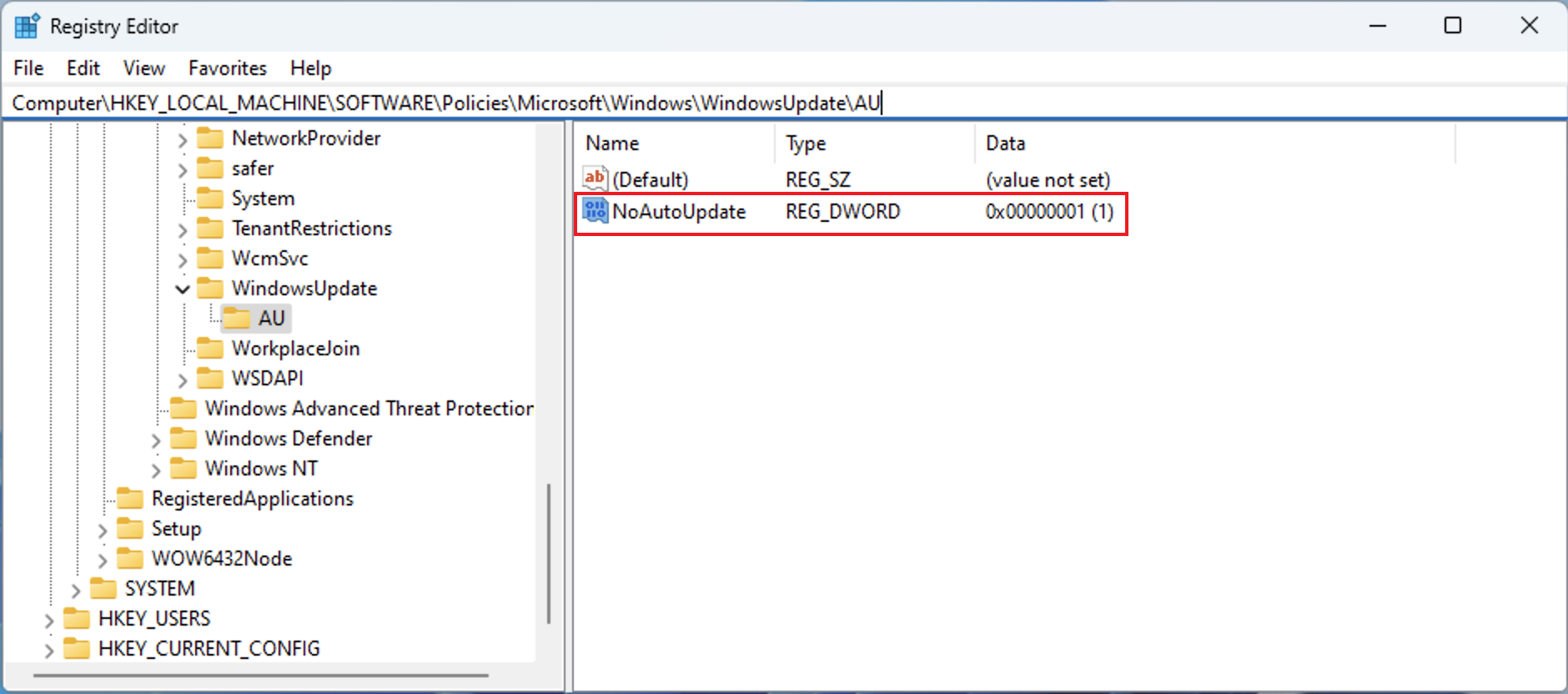Select the AU folder icon
The image size is (1568, 694).
click(x=237, y=319)
